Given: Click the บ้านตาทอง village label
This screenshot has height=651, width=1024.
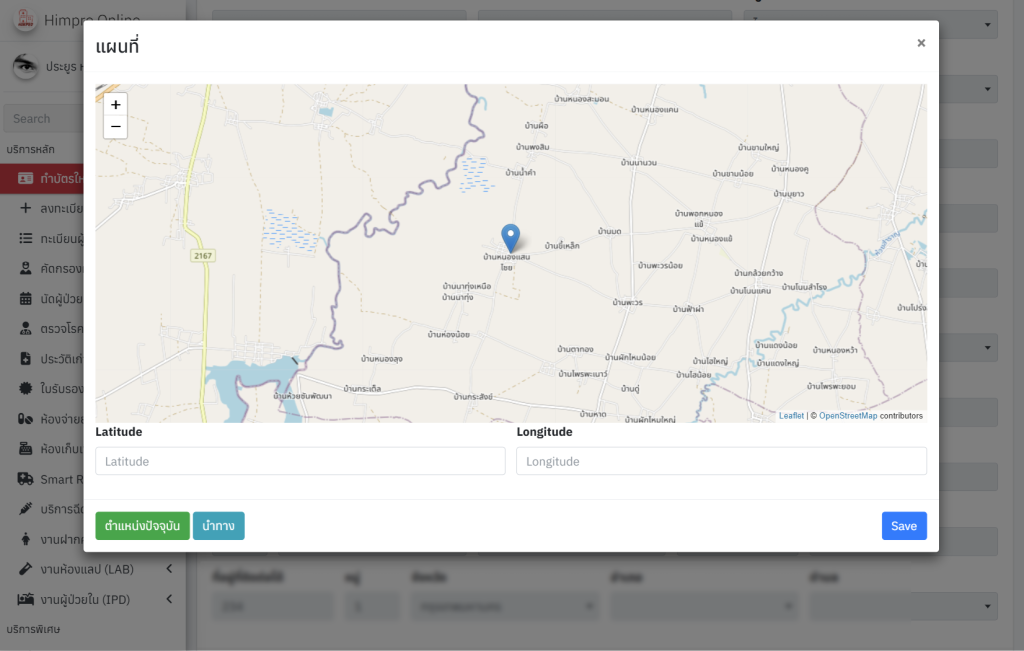Looking at the screenshot, I should 575,349.
